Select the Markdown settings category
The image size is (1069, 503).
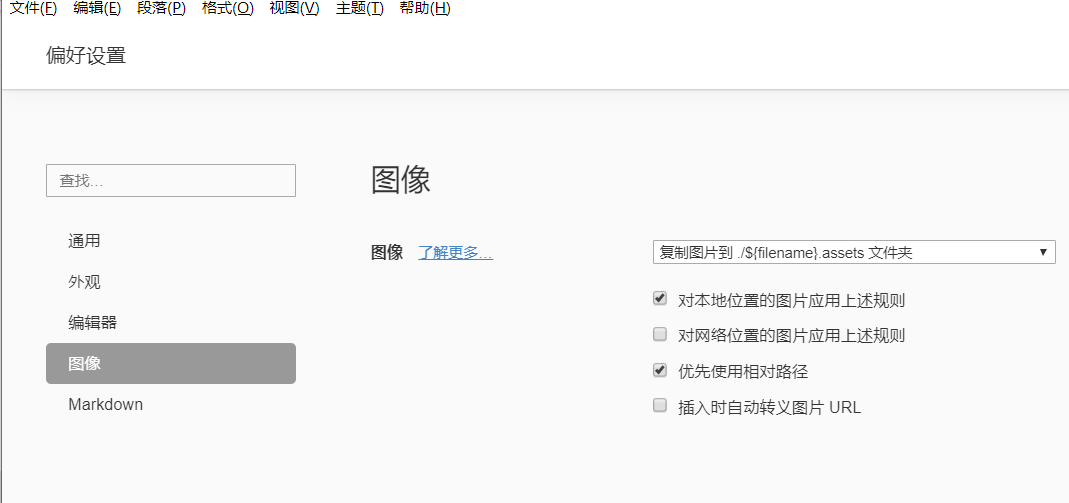pos(170,404)
